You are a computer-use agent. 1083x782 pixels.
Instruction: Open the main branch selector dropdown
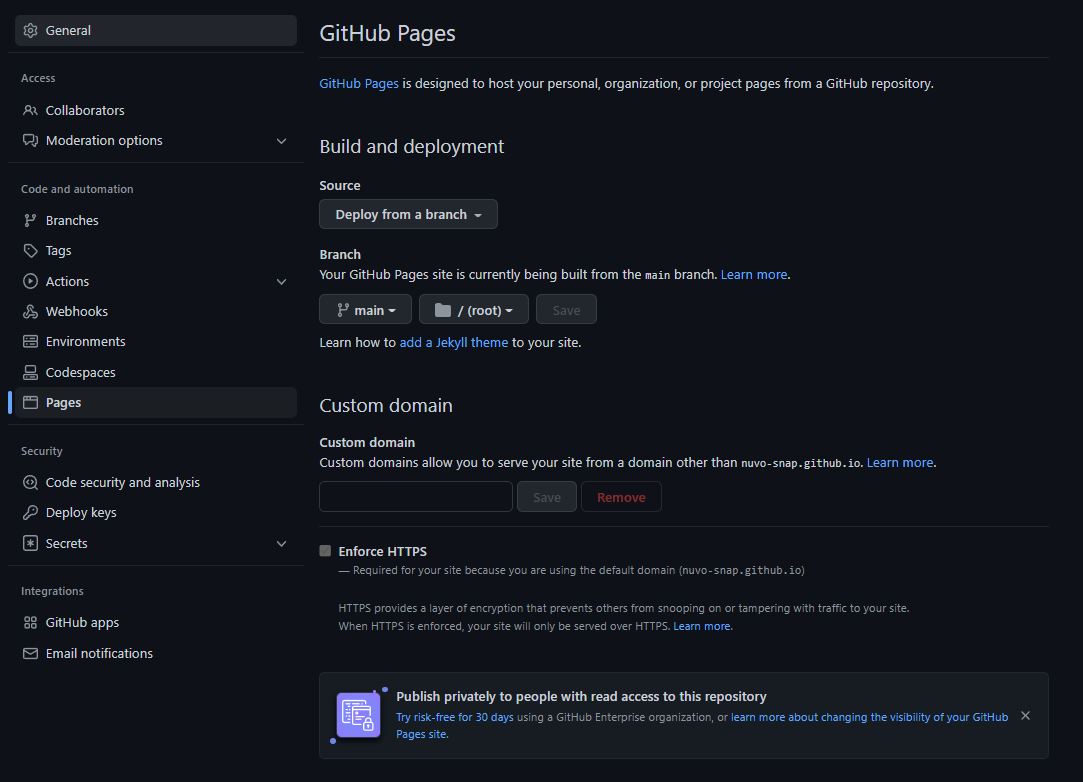click(365, 309)
